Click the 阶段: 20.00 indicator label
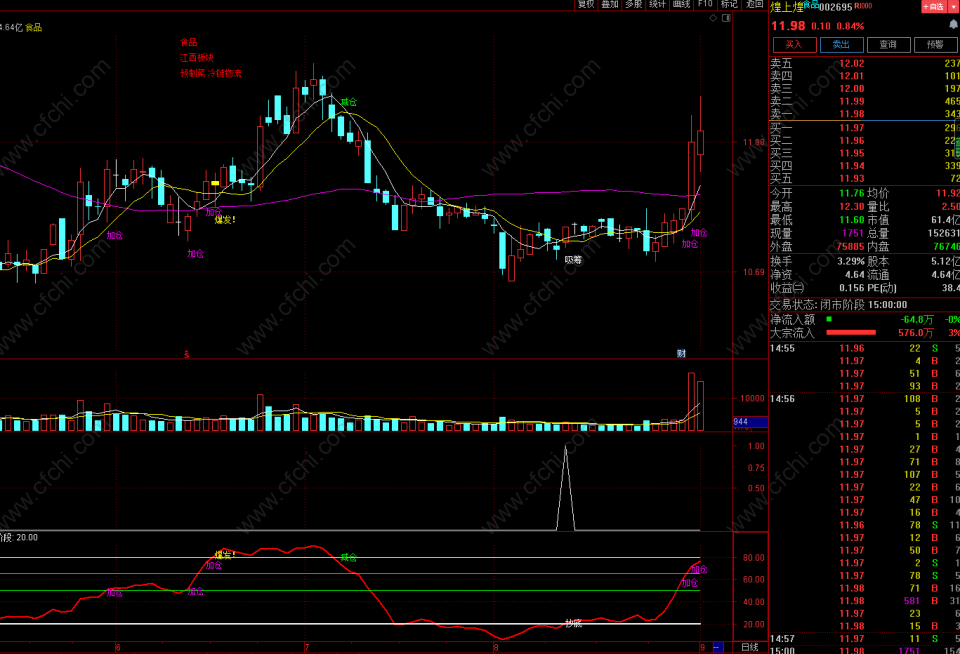This screenshot has width=960, height=654. [x=19, y=538]
